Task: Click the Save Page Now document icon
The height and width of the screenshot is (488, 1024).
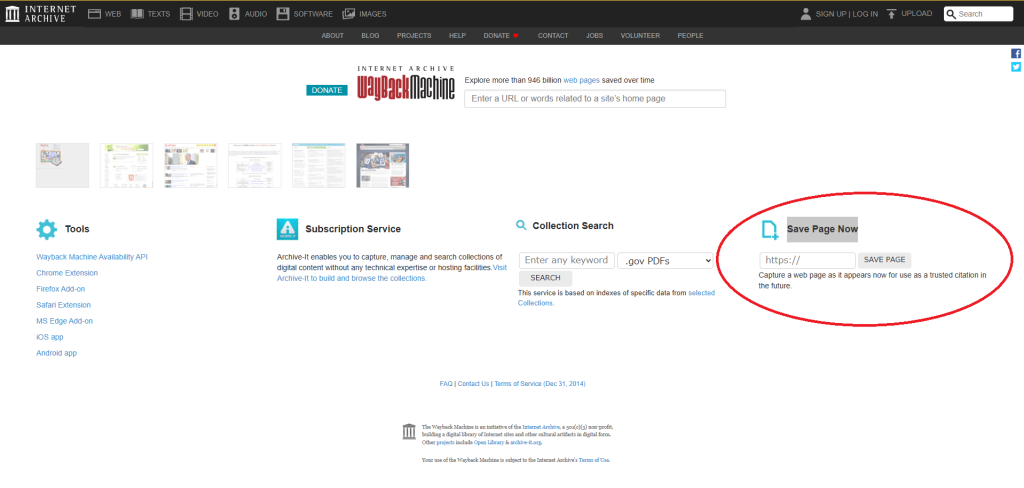Action: click(x=770, y=230)
